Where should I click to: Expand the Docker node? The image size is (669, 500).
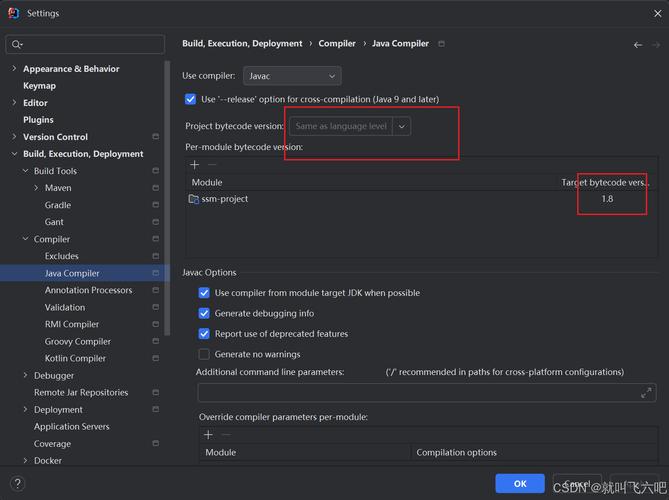25,461
